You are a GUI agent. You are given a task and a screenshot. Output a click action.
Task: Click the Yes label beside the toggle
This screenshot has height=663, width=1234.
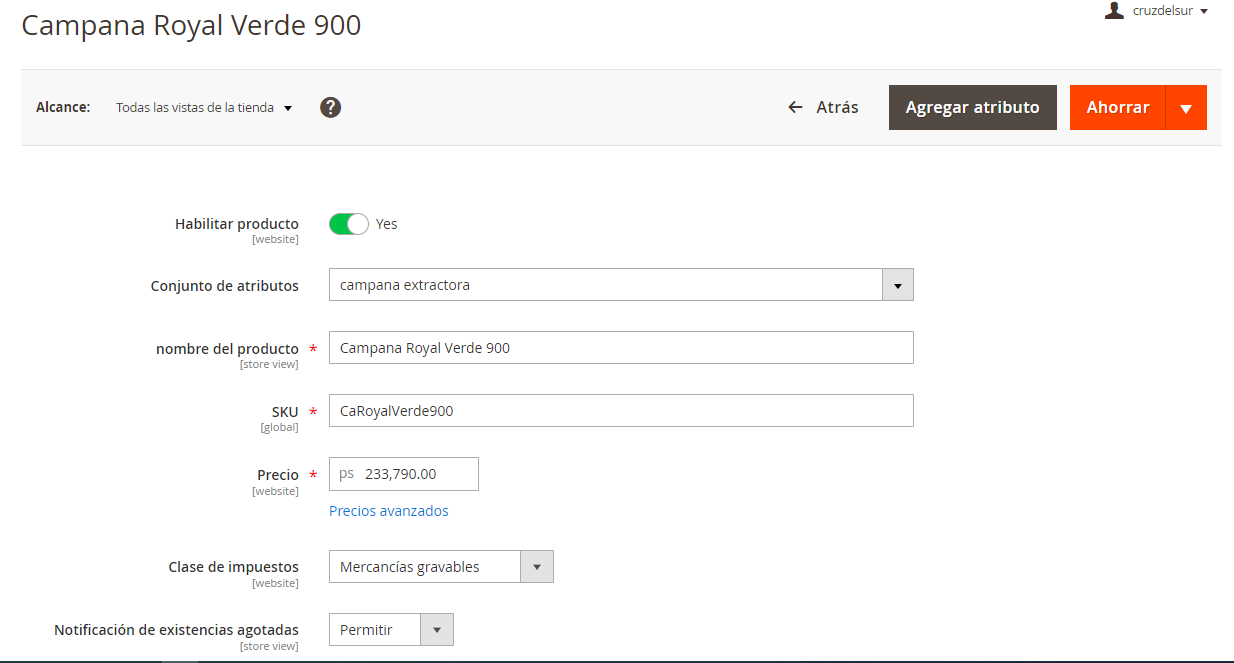[387, 224]
